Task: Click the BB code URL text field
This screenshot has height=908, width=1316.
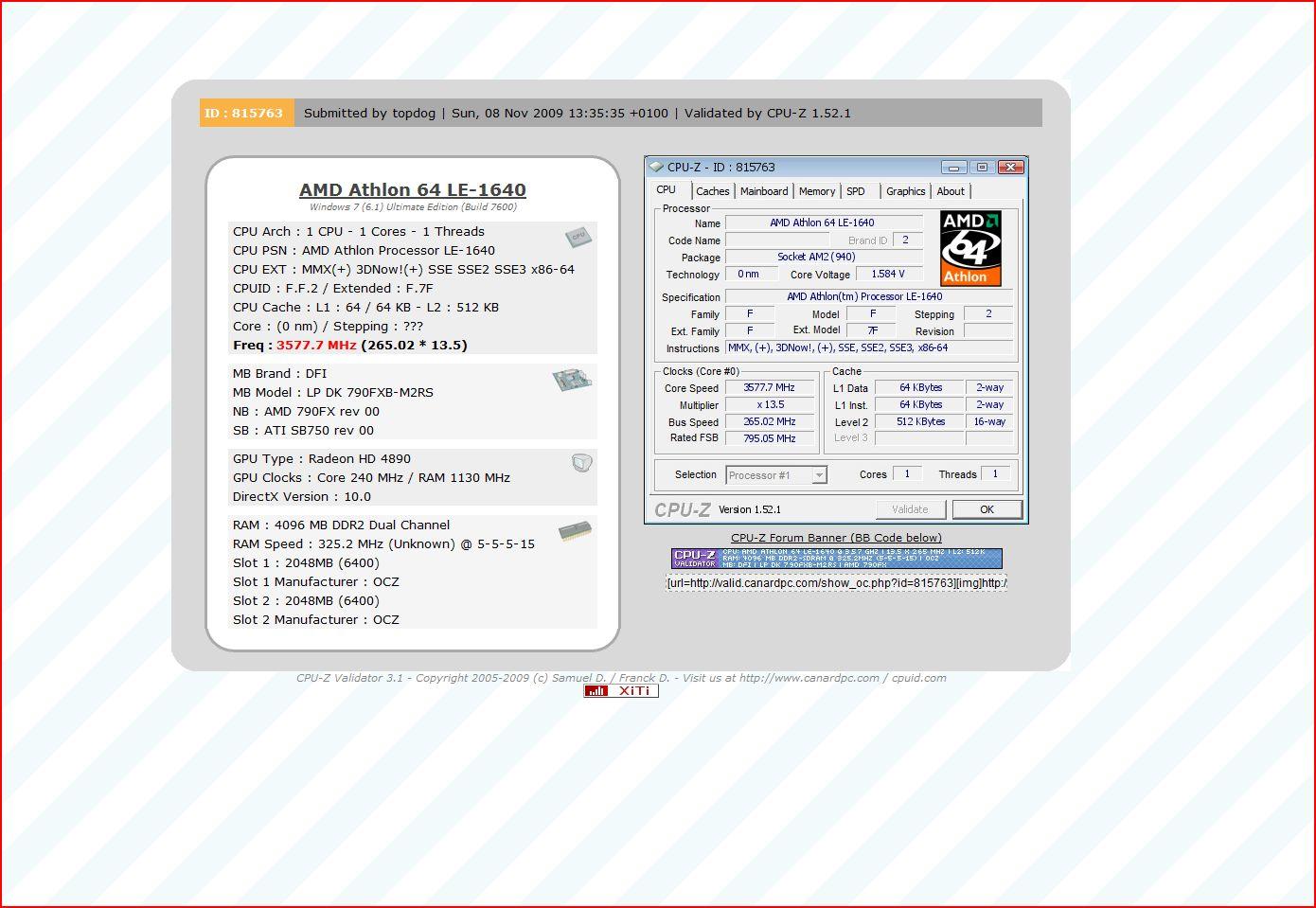Action: 837,583
